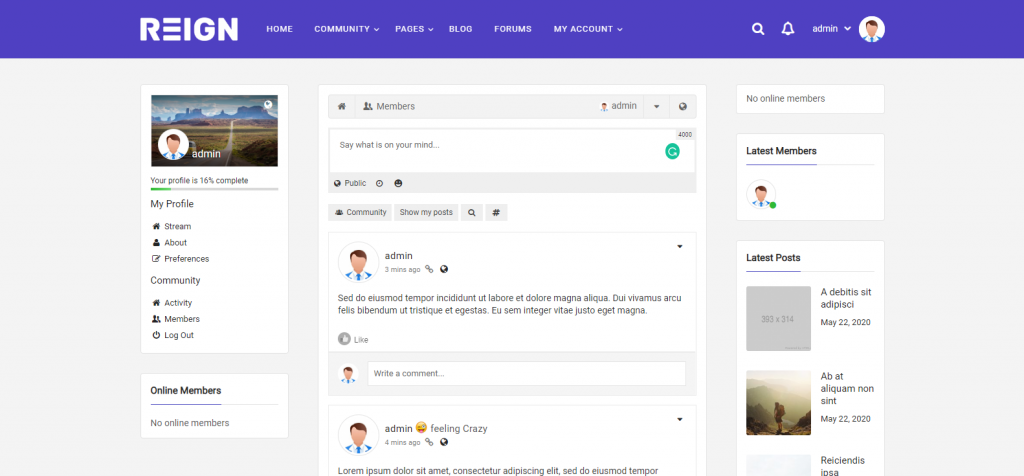Open Activity in Community sidebar
The height and width of the screenshot is (476, 1024).
coord(172,303)
